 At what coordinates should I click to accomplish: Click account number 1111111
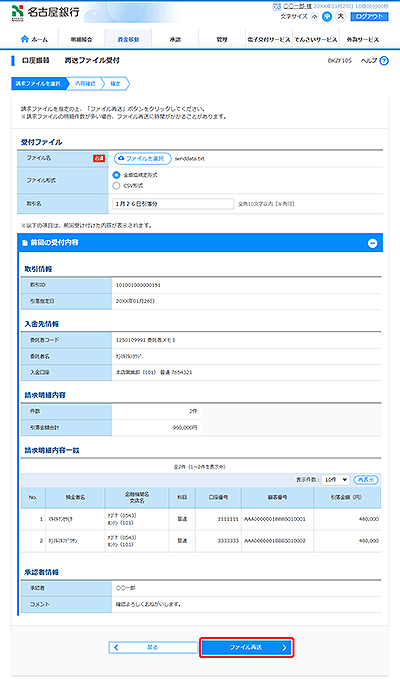(228, 519)
